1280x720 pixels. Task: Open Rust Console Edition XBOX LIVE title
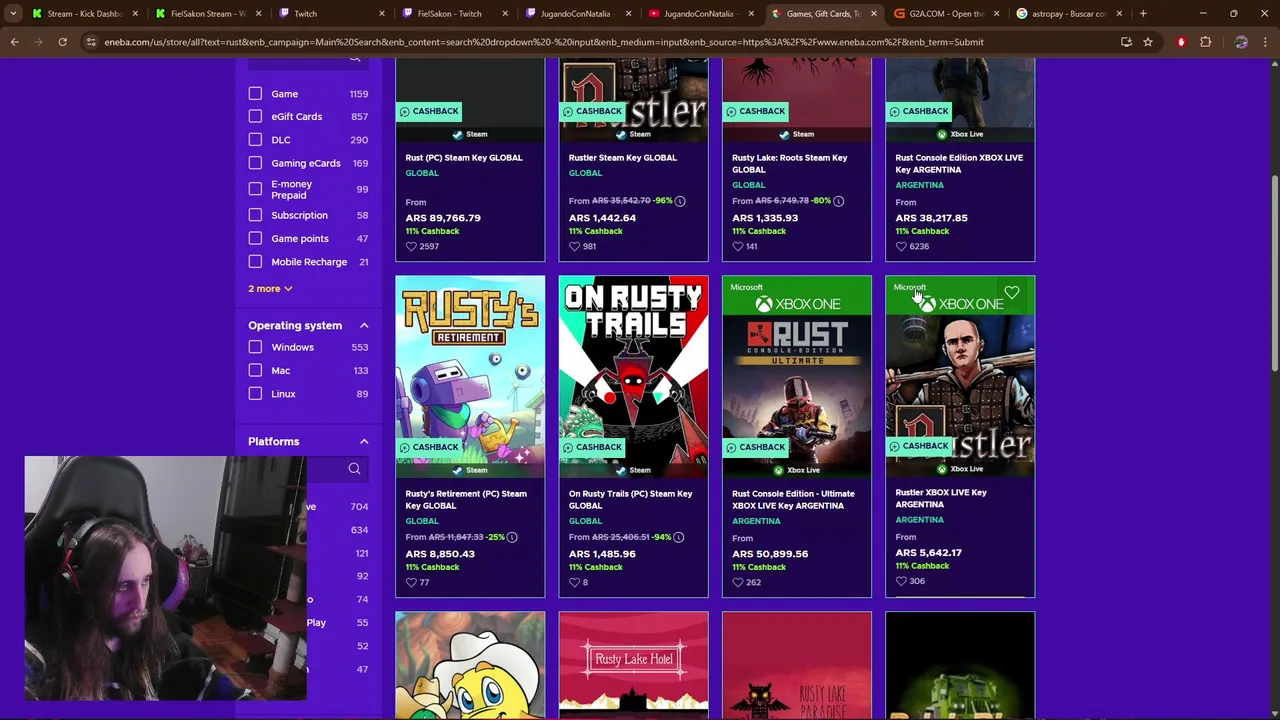click(x=958, y=164)
